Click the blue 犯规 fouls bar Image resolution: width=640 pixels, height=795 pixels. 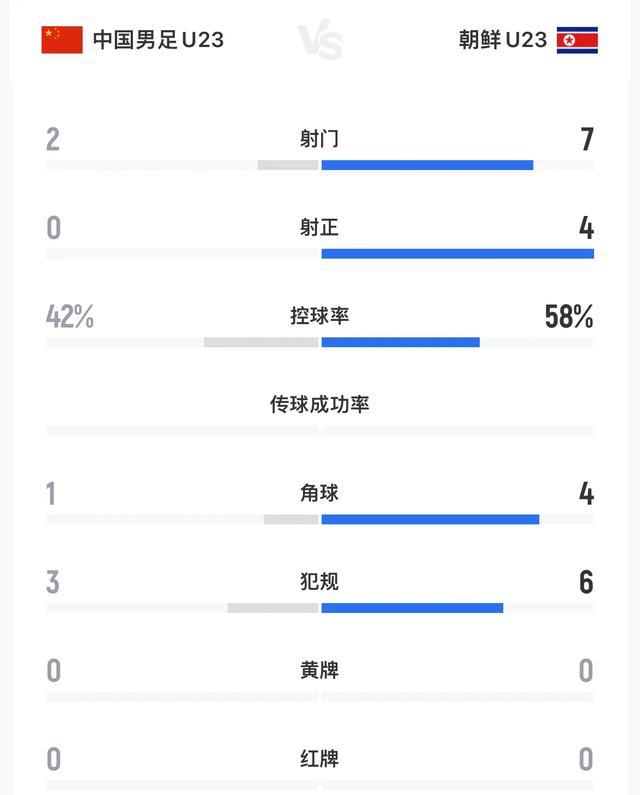412,607
